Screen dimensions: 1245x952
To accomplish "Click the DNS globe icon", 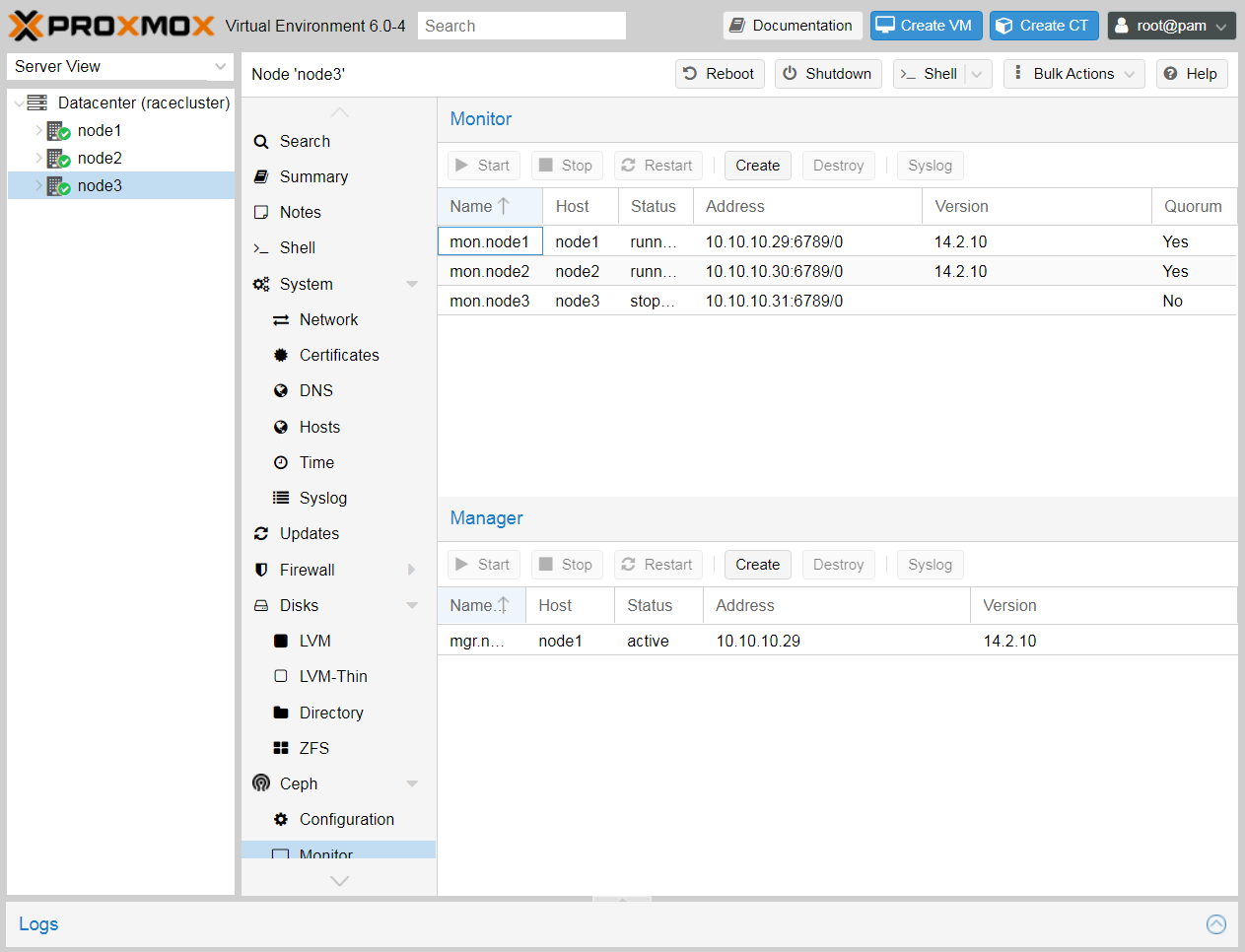I will 281,391.
